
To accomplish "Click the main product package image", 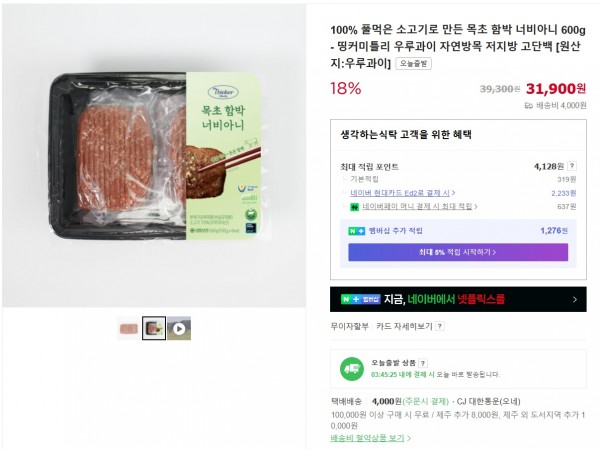I will tap(155, 156).
